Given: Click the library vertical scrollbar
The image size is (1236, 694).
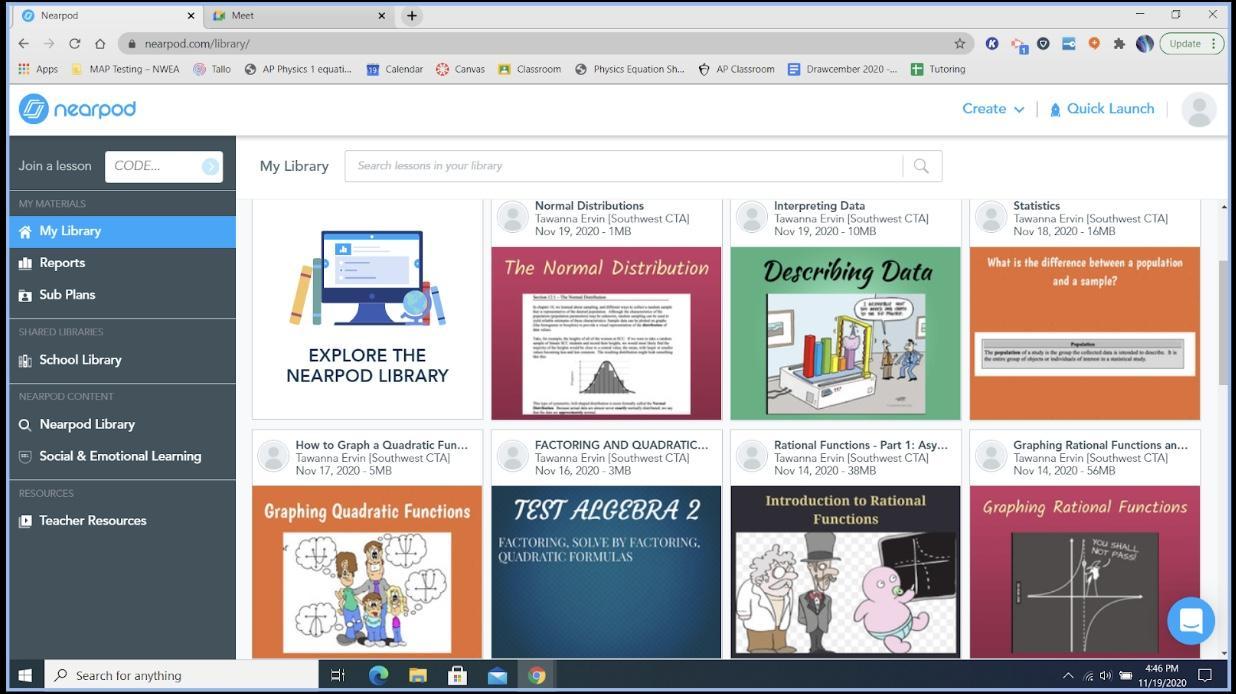Looking at the screenshot, I should (1224, 323).
